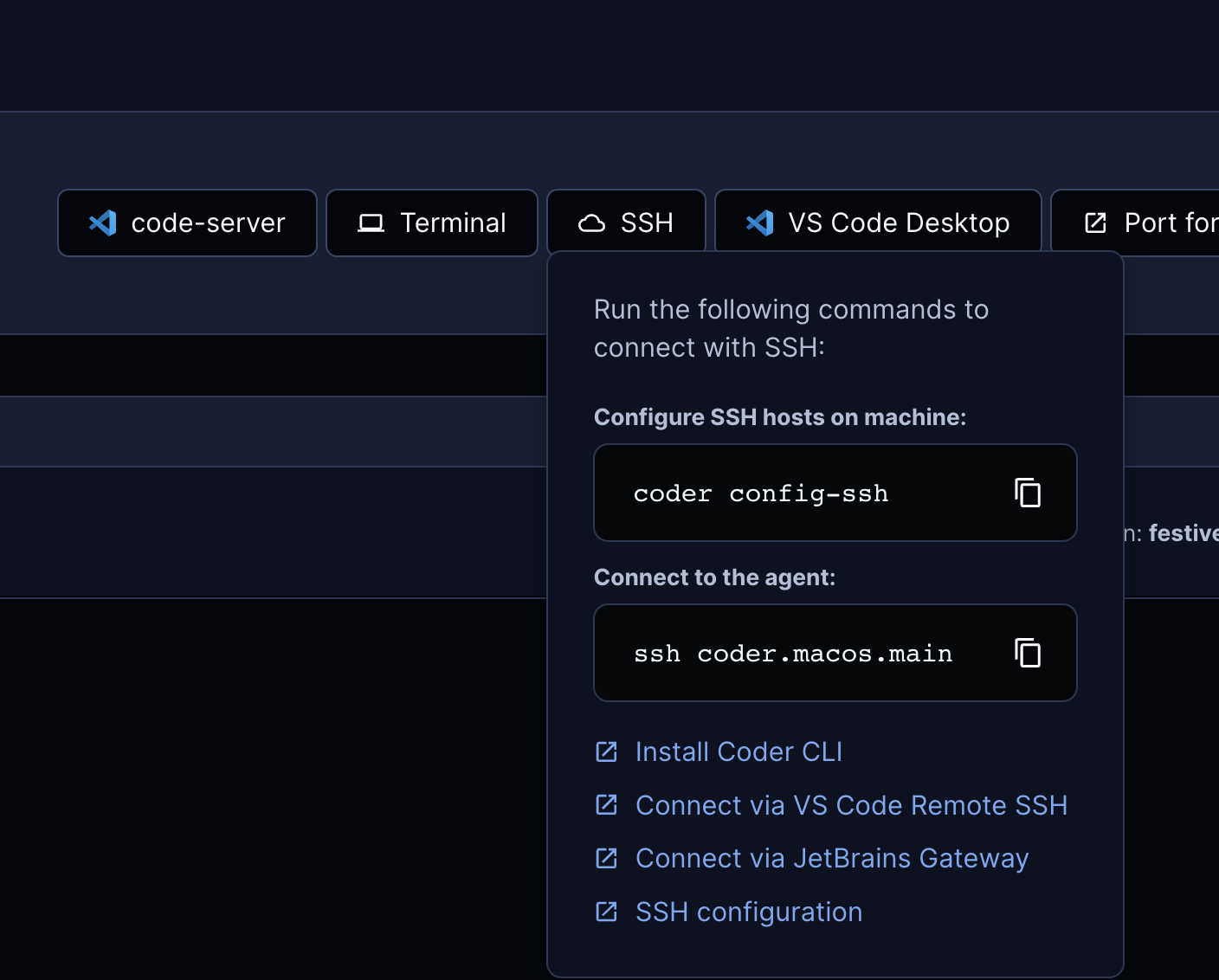Select the 'ssh coder.macos.main' command text
This screenshot has height=980, width=1219.
(x=793, y=654)
